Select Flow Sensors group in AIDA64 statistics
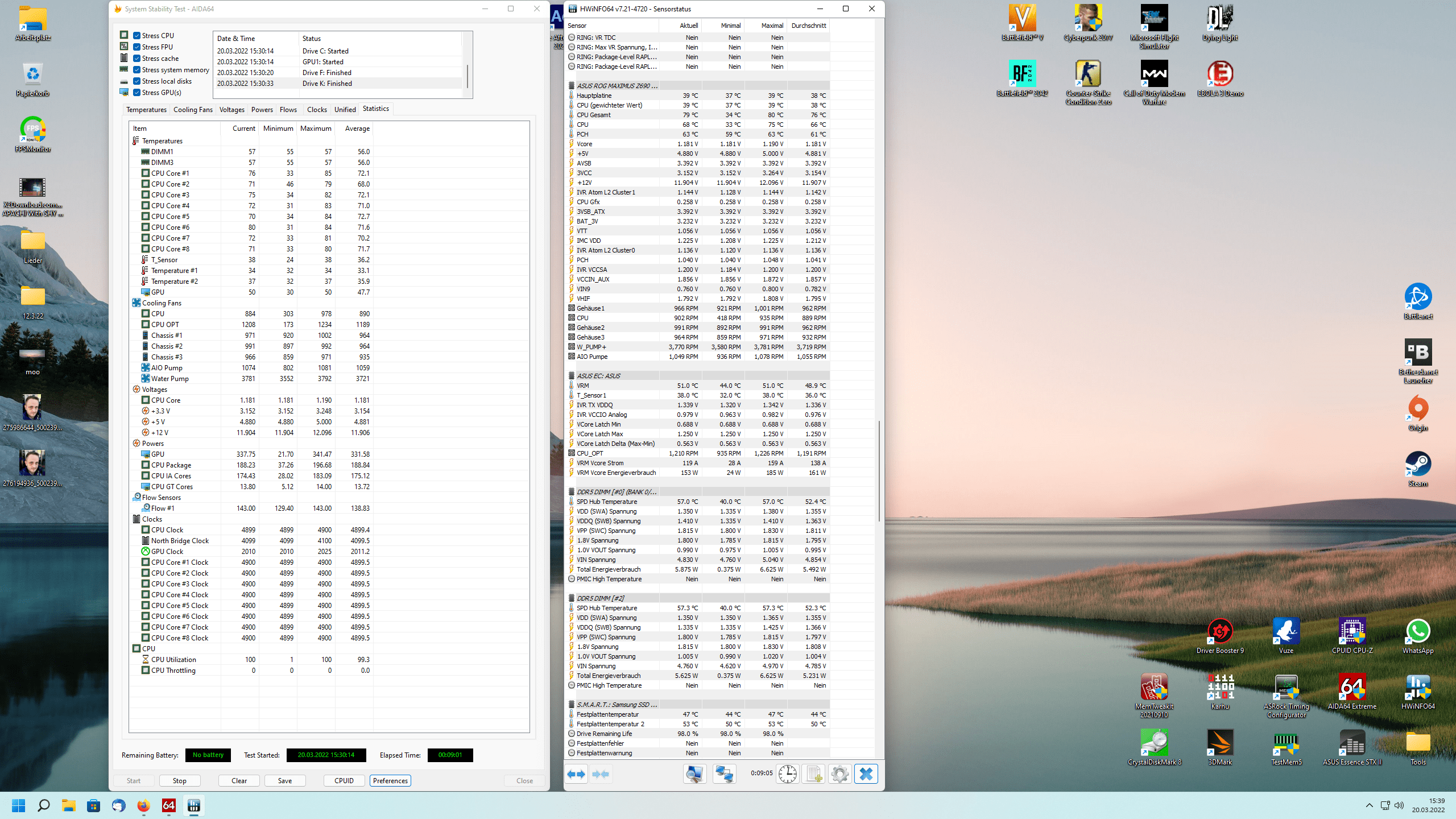 pos(161,497)
